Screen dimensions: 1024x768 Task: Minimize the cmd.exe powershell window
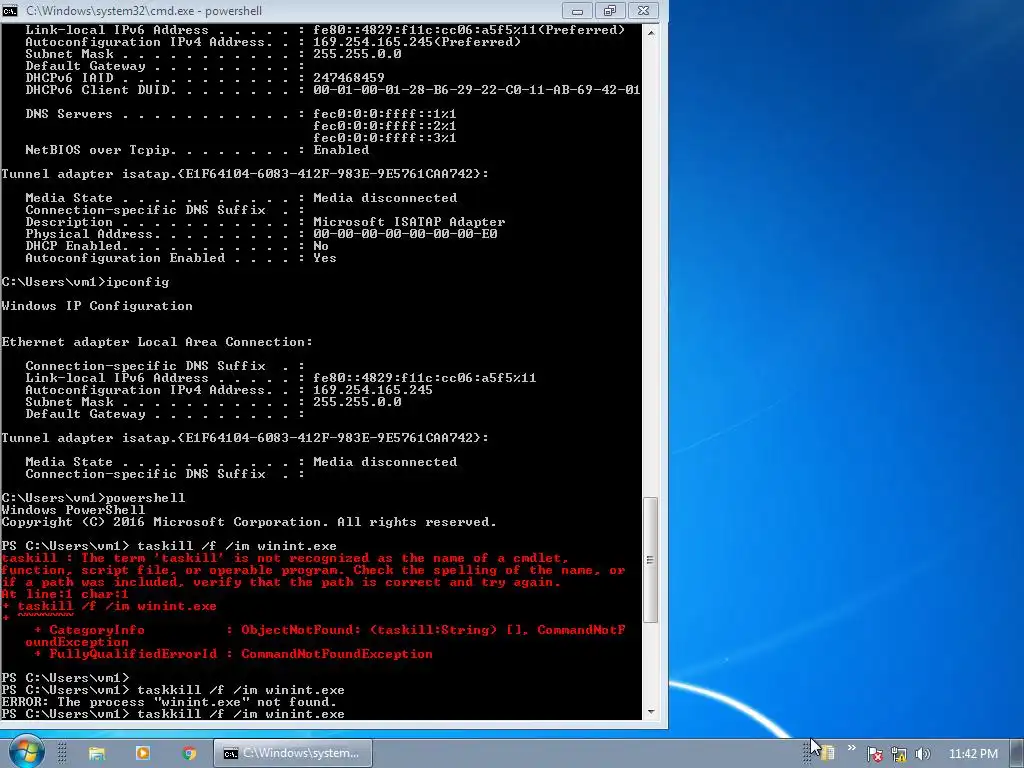[x=577, y=10]
